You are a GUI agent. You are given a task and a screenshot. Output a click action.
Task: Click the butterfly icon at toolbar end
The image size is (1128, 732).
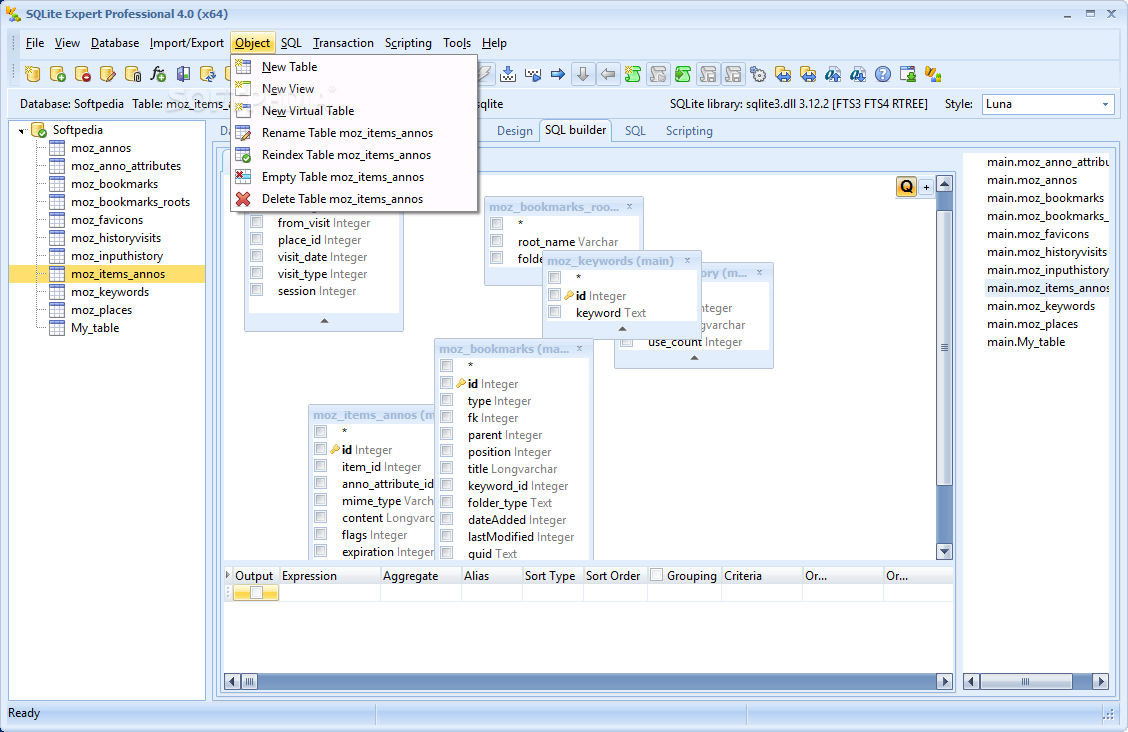coord(933,74)
